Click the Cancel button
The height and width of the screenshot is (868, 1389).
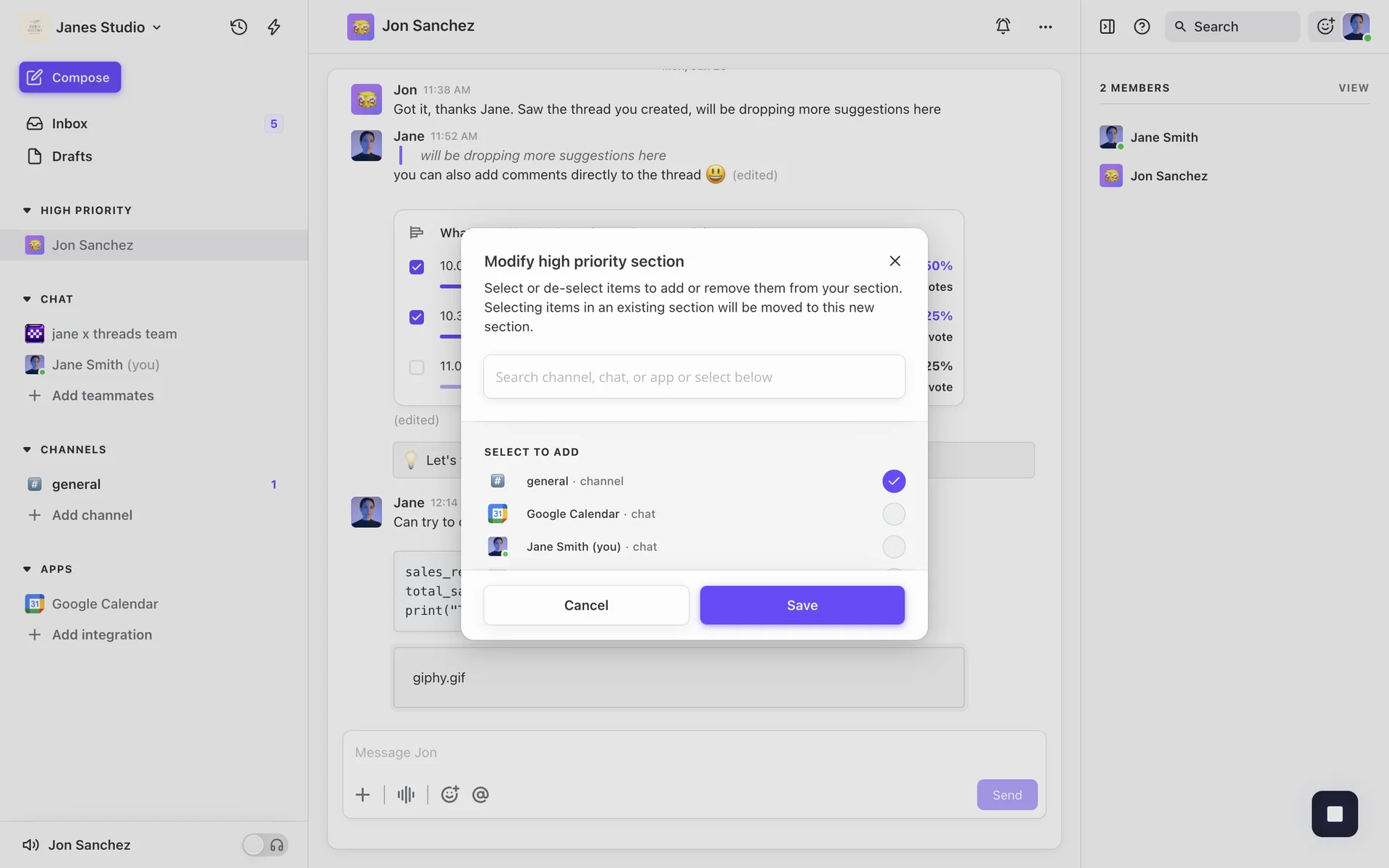(586, 605)
